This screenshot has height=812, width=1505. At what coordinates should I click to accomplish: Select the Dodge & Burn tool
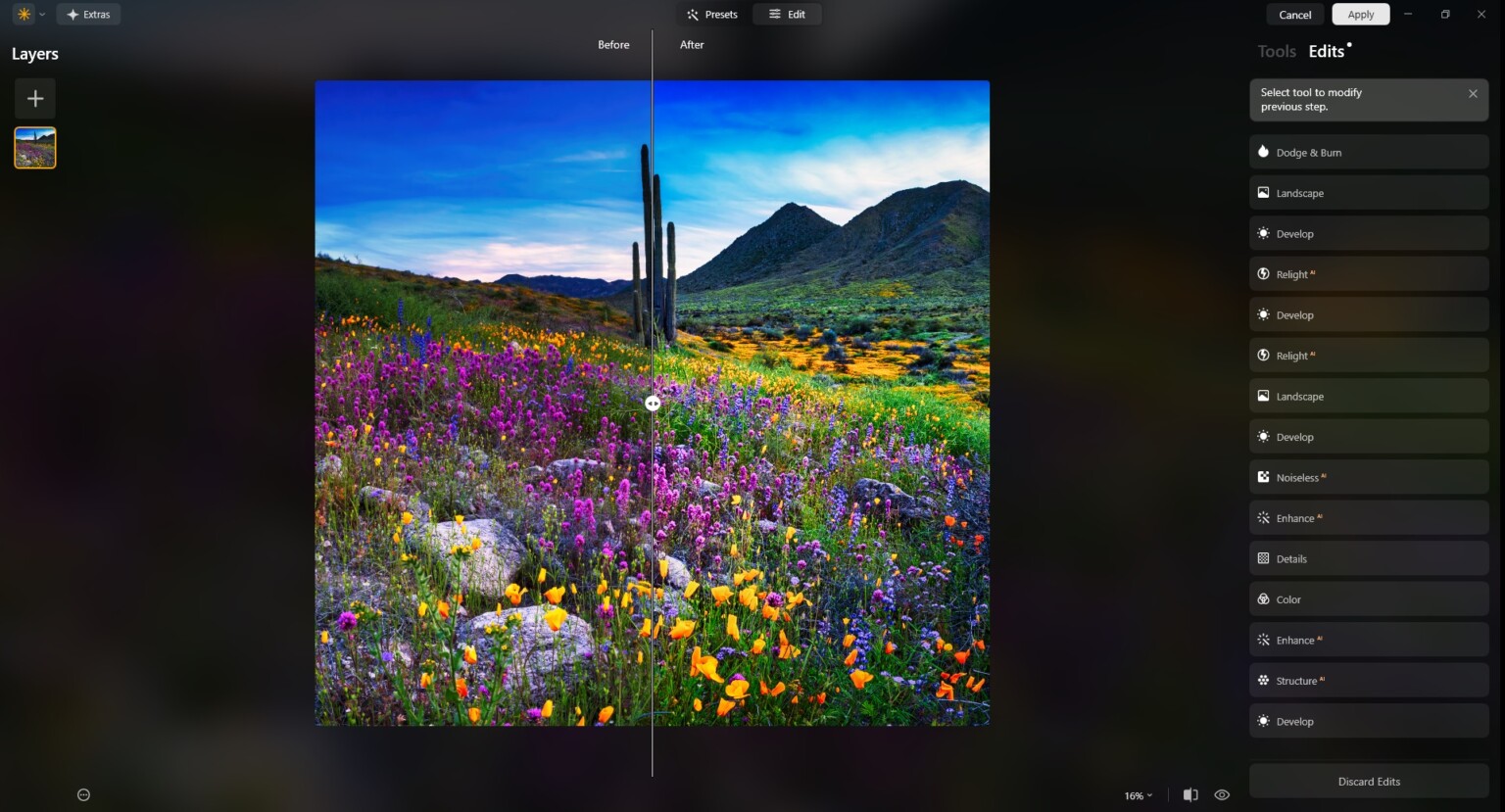click(x=1368, y=152)
